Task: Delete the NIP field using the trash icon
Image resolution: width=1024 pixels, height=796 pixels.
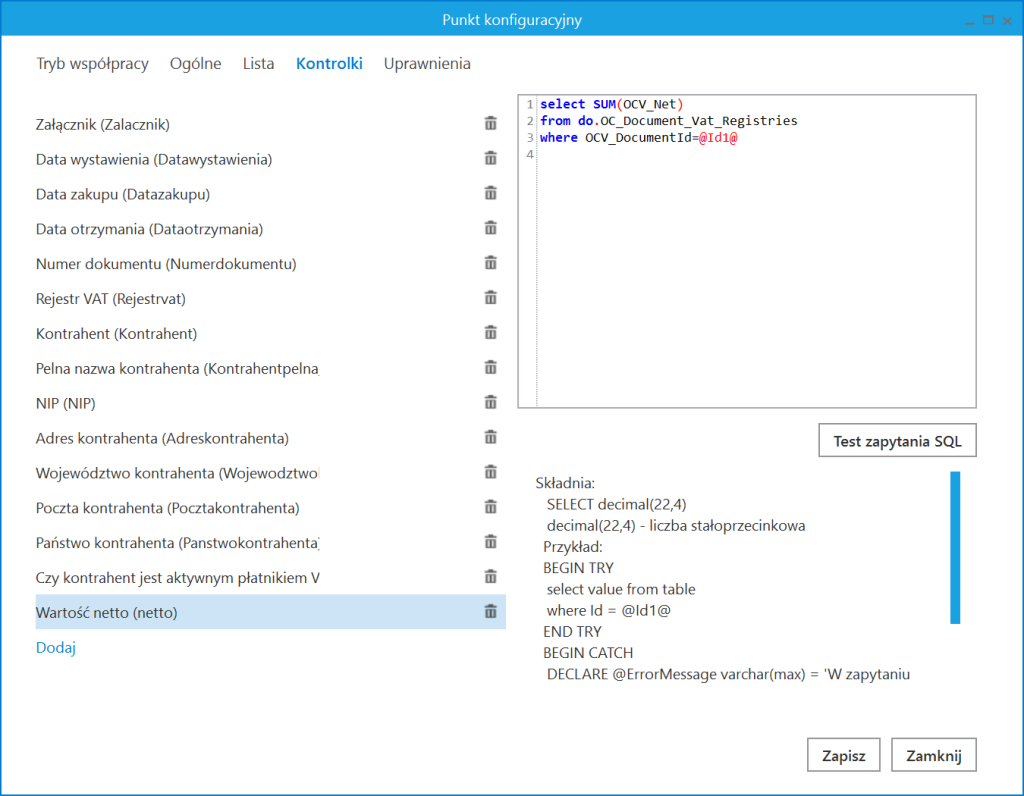Action: coord(490,402)
